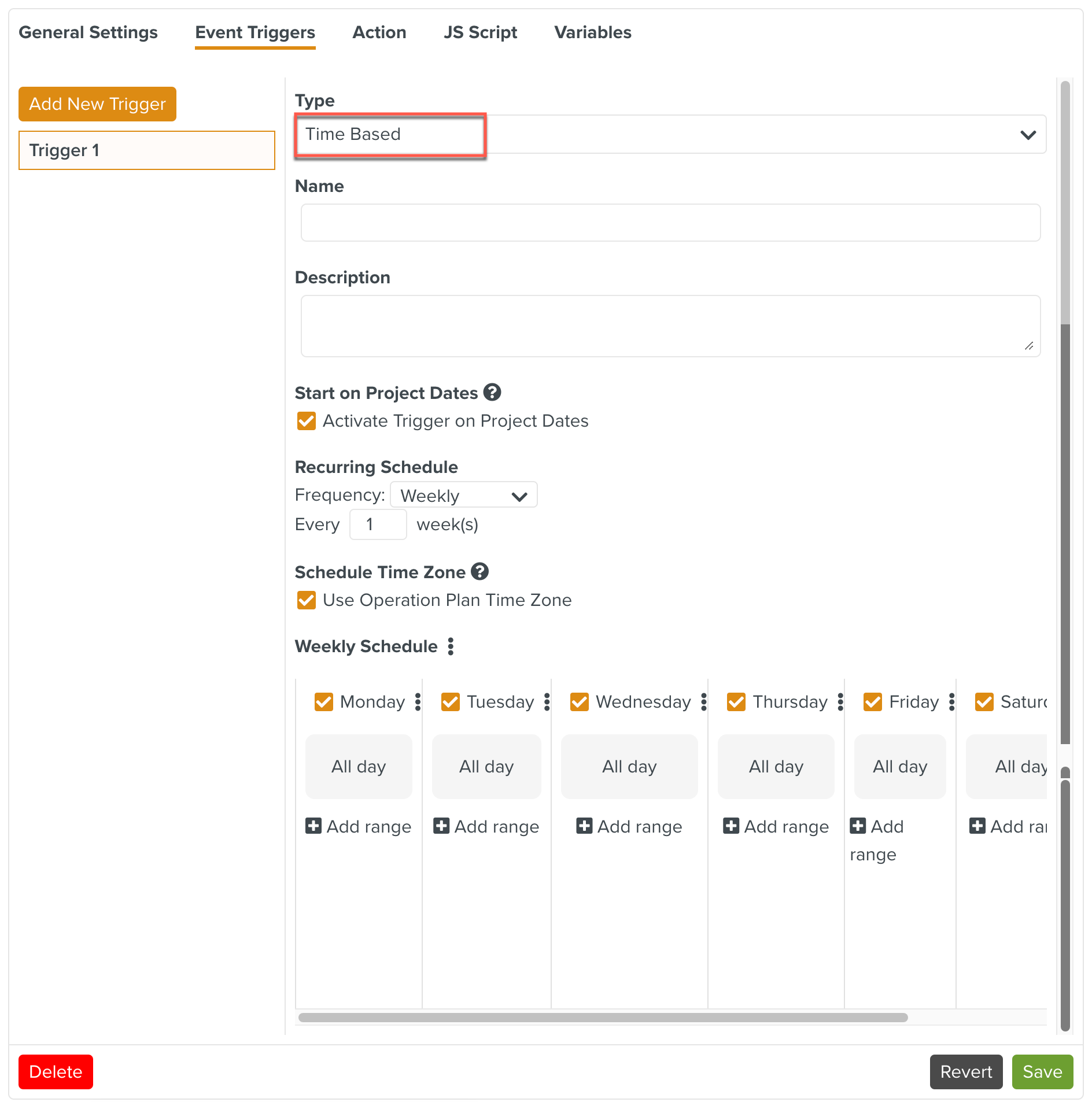Uncheck the Monday checkbox
The width and height of the screenshot is (1092, 1102).
[x=324, y=702]
